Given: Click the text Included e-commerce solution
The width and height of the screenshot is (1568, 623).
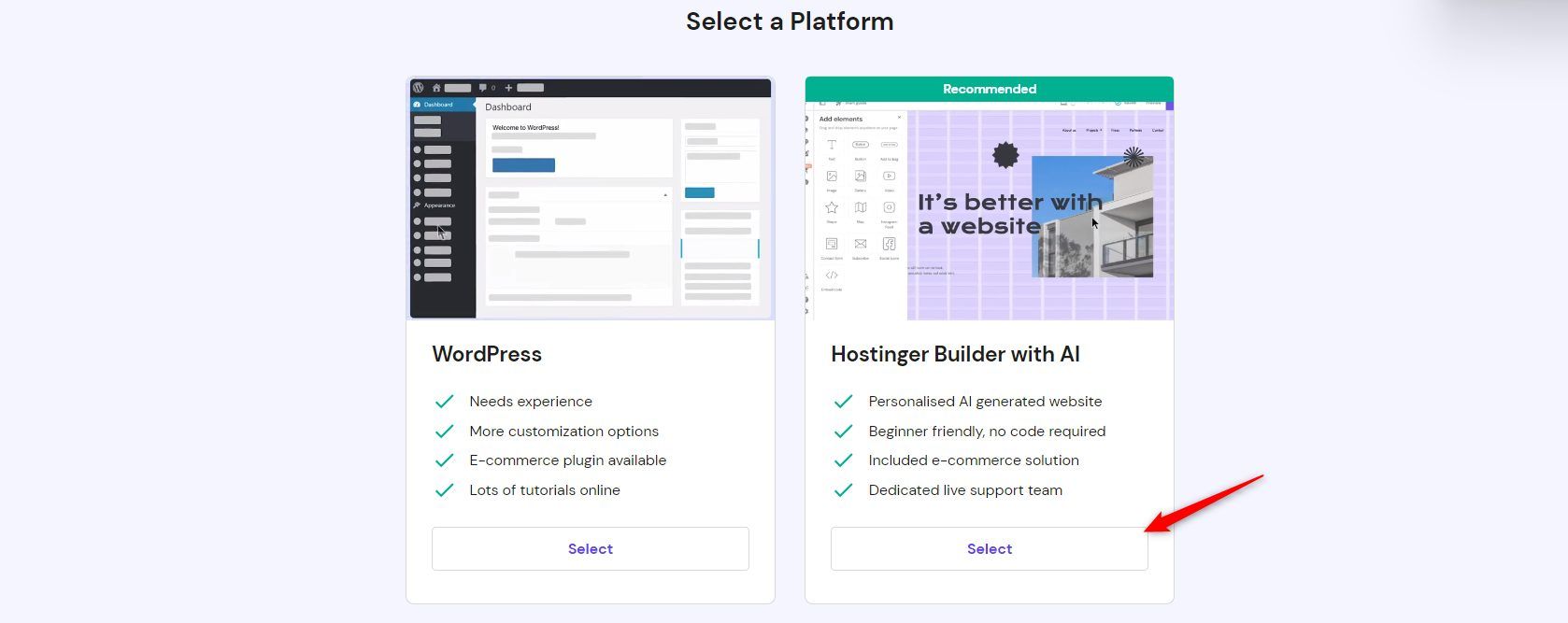Looking at the screenshot, I should (974, 460).
